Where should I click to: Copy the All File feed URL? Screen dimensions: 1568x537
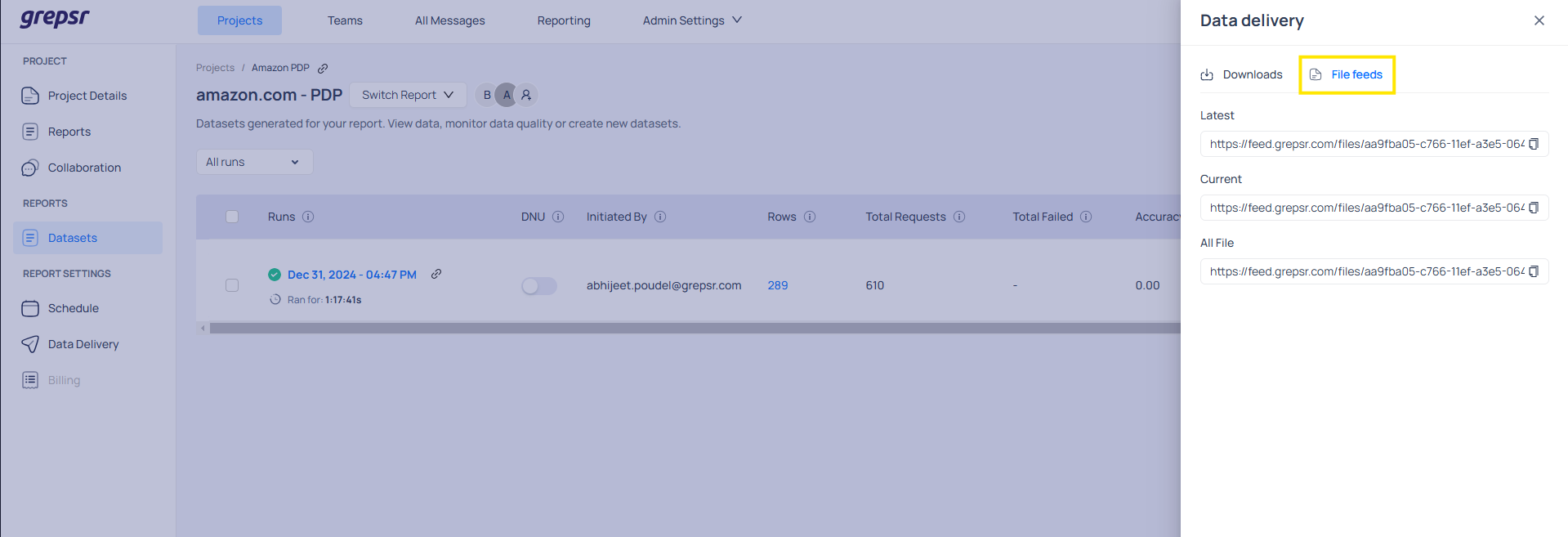point(1534,271)
